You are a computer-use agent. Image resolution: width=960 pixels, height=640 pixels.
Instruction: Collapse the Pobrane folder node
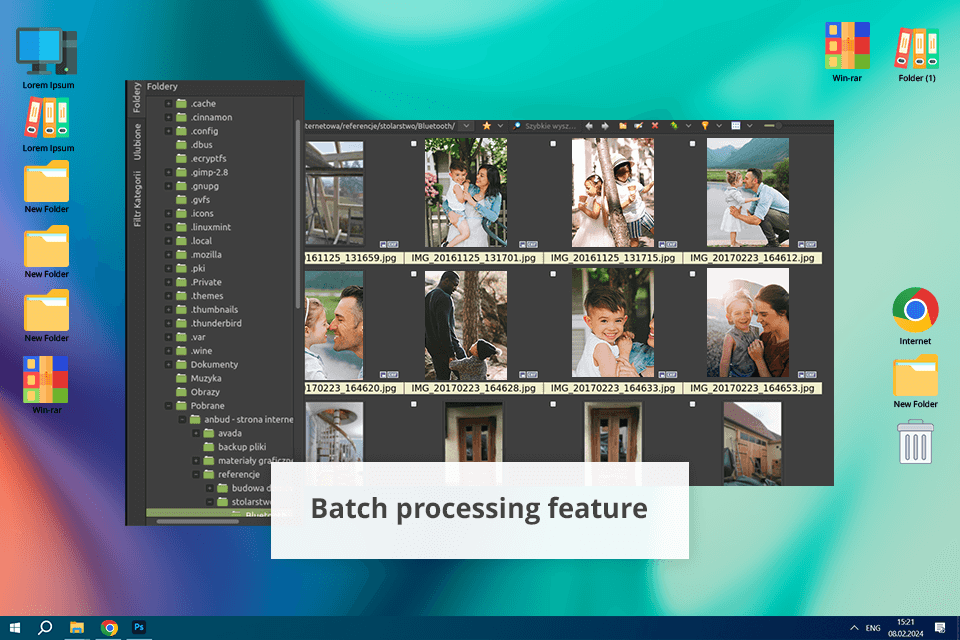click(x=168, y=405)
